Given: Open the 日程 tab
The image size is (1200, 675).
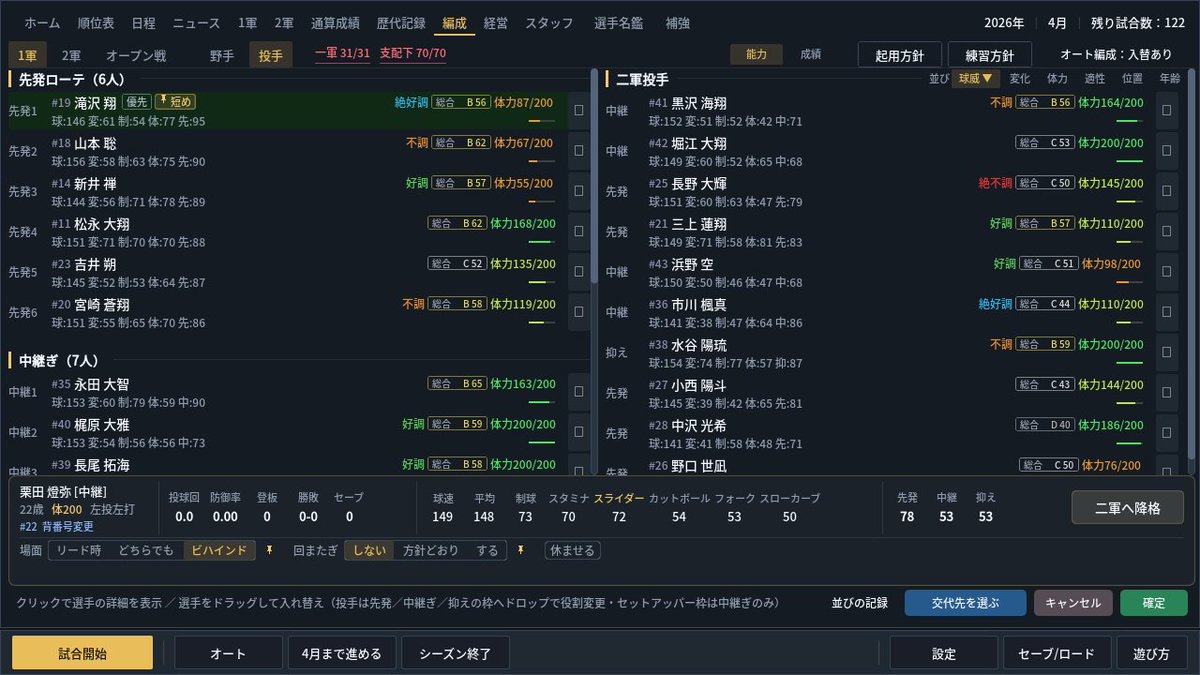Looking at the screenshot, I should point(143,23).
